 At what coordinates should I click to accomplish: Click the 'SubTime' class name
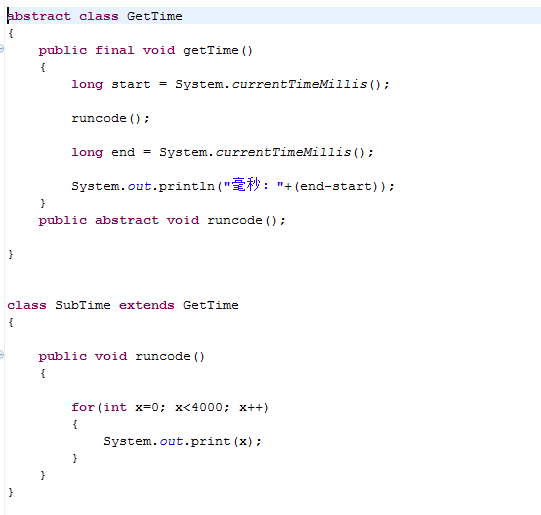(83, 305)
